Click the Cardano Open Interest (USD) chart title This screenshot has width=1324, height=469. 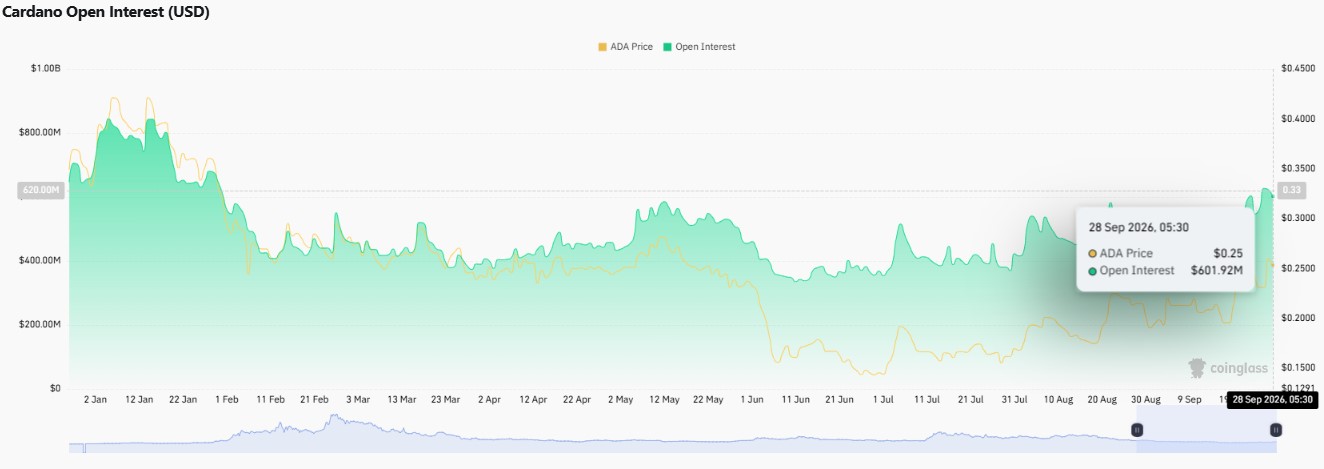pos(105,12)
